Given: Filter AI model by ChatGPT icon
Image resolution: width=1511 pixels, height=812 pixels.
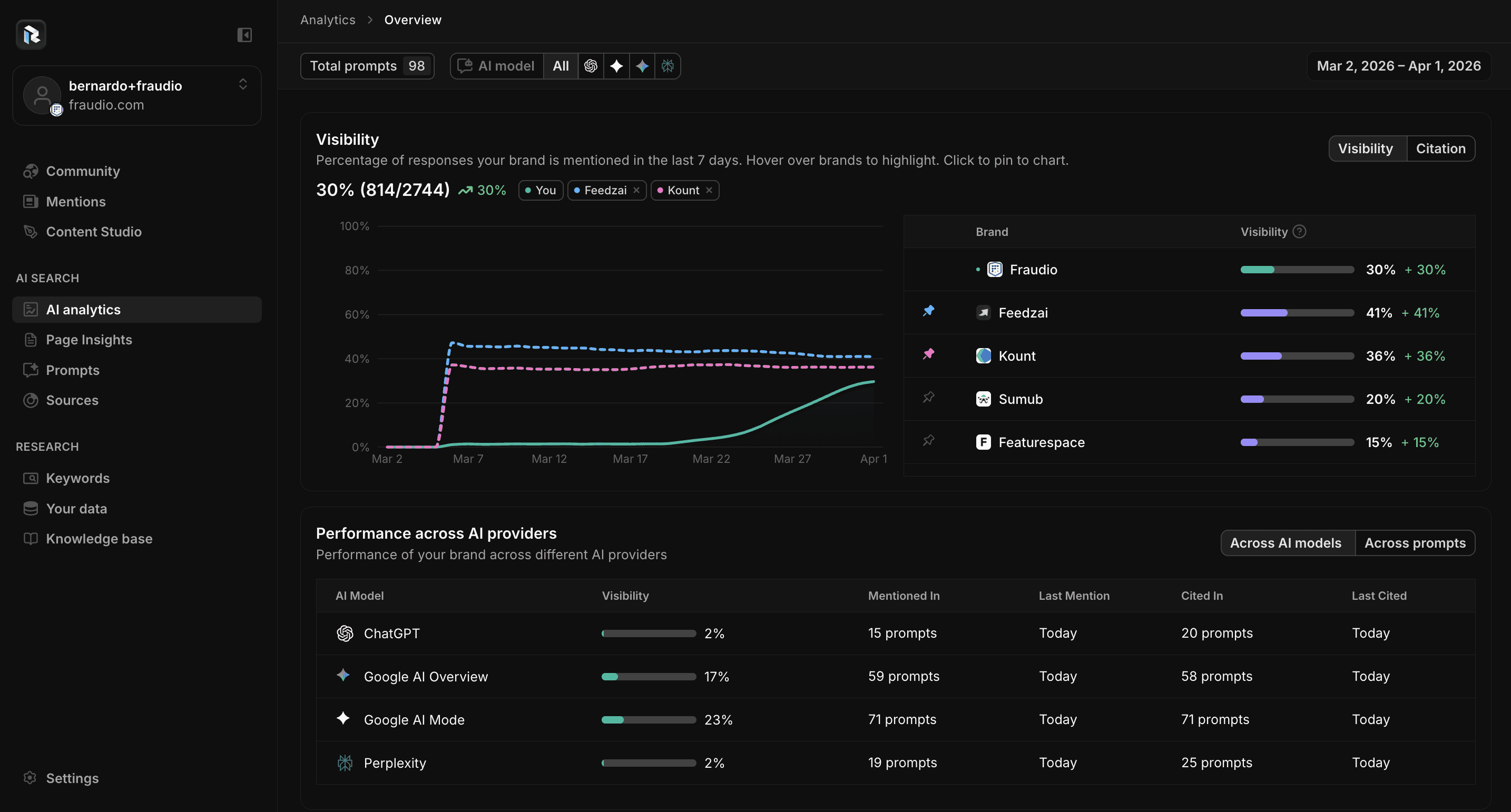Looking at the screenshot, I should [591, 66].
